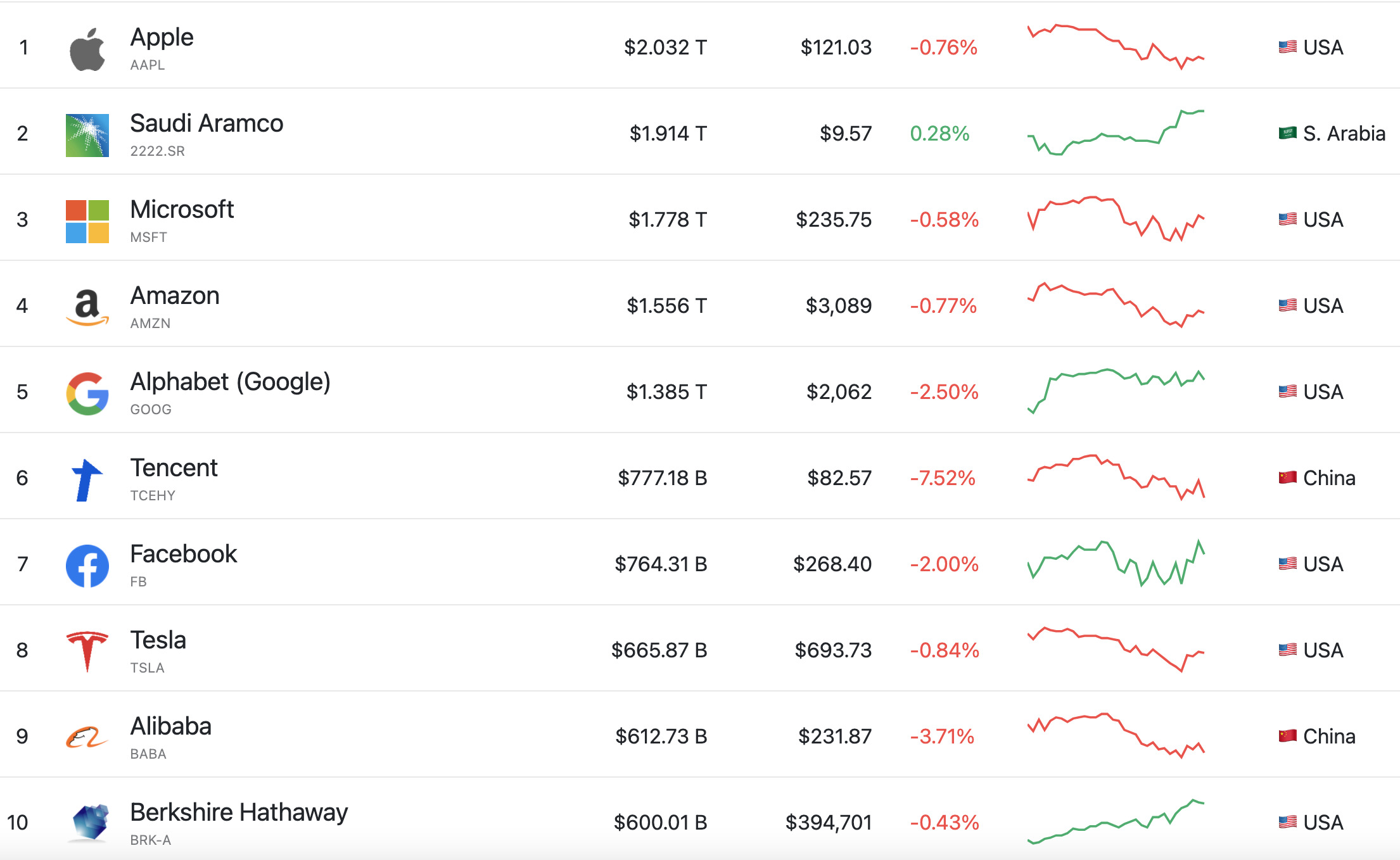Select Microsoft's share price $235.75
Image resolution: width=1400 pixels, height=860 pixels.
(834, 220)
